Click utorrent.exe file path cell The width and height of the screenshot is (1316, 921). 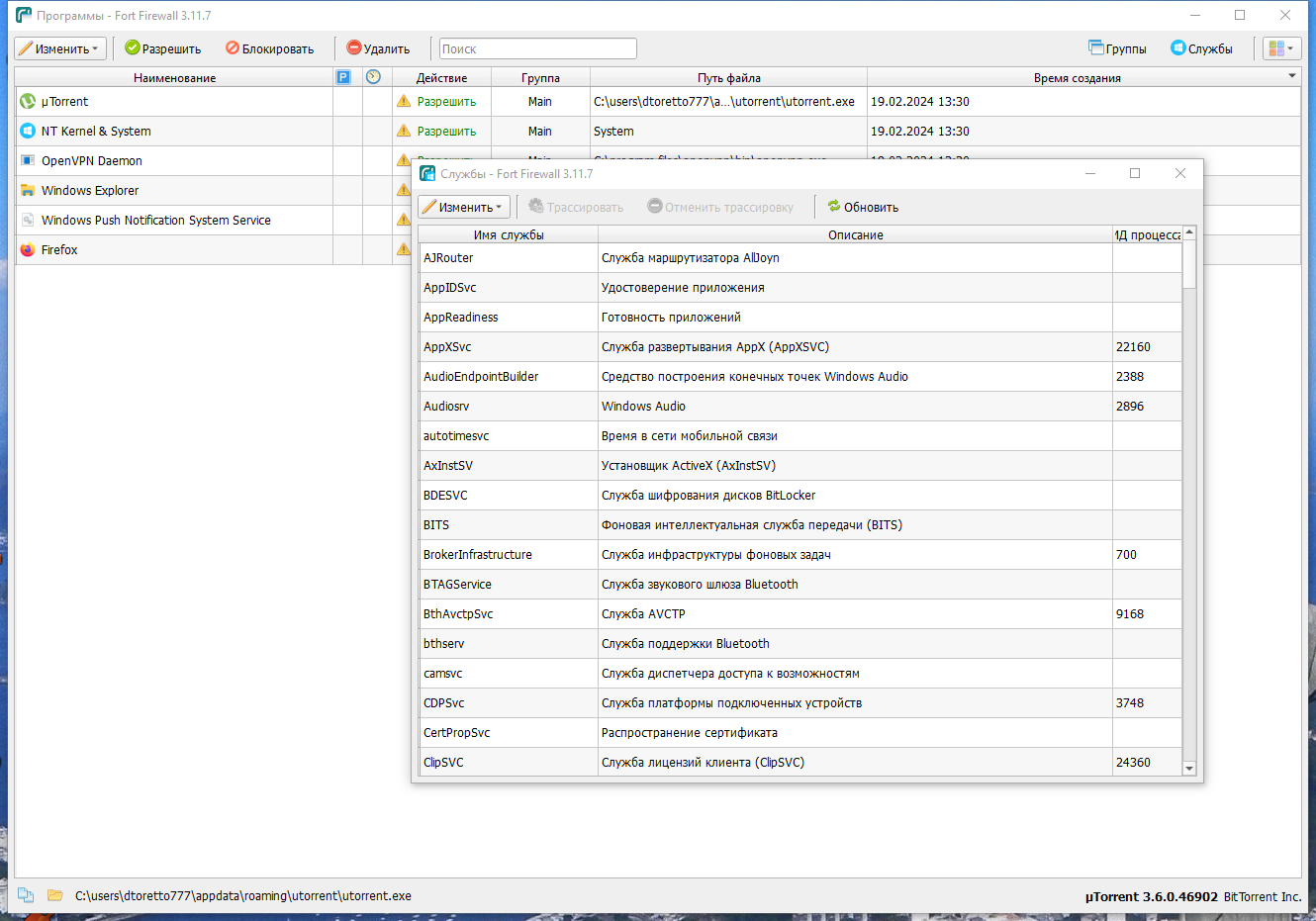(x=728, y=101)
